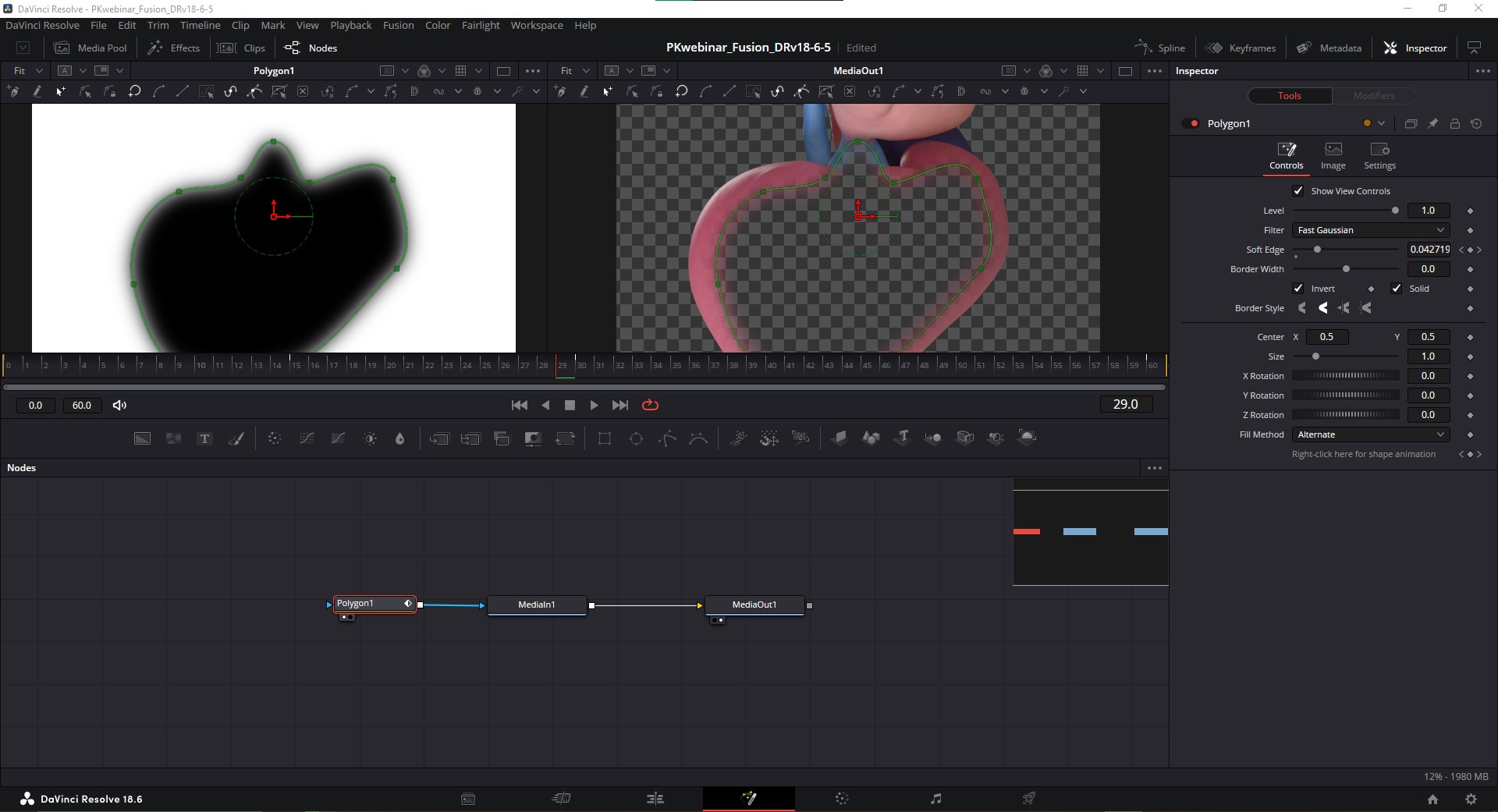
Task: Open the Inspector panel options menu
Action: pos(1483,71)
